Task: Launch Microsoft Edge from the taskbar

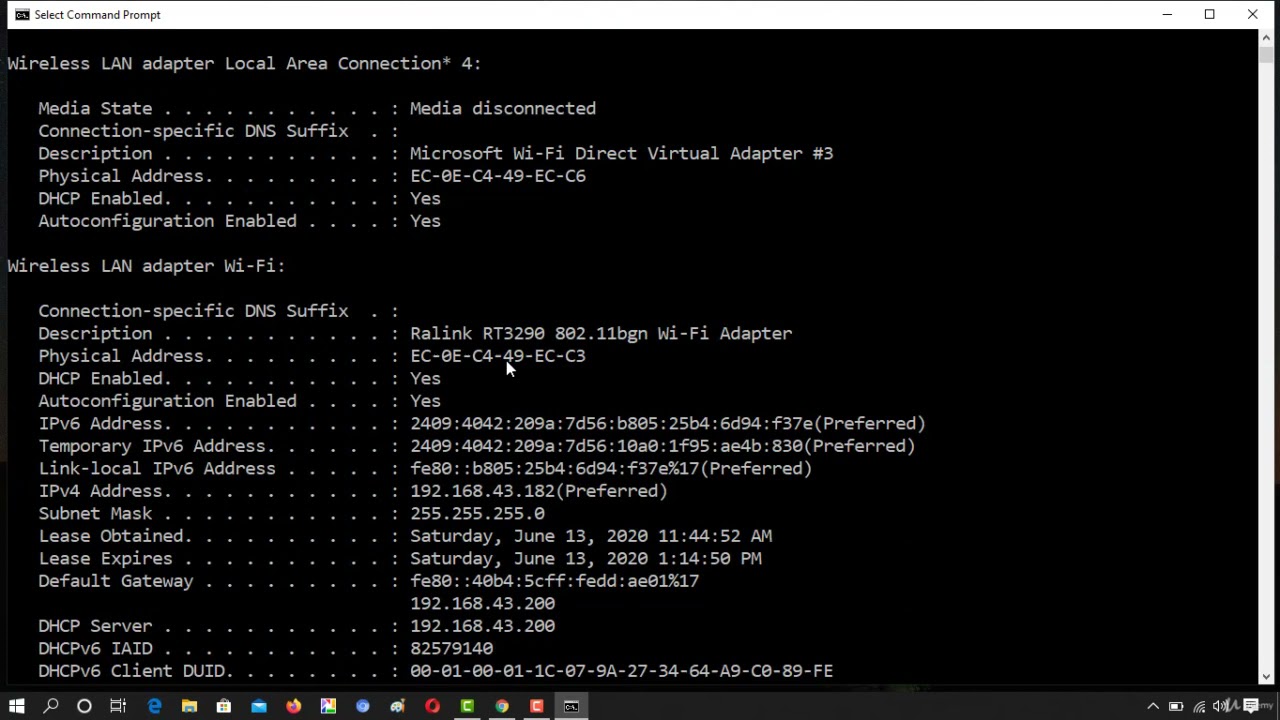Action: tap(155, 706)
